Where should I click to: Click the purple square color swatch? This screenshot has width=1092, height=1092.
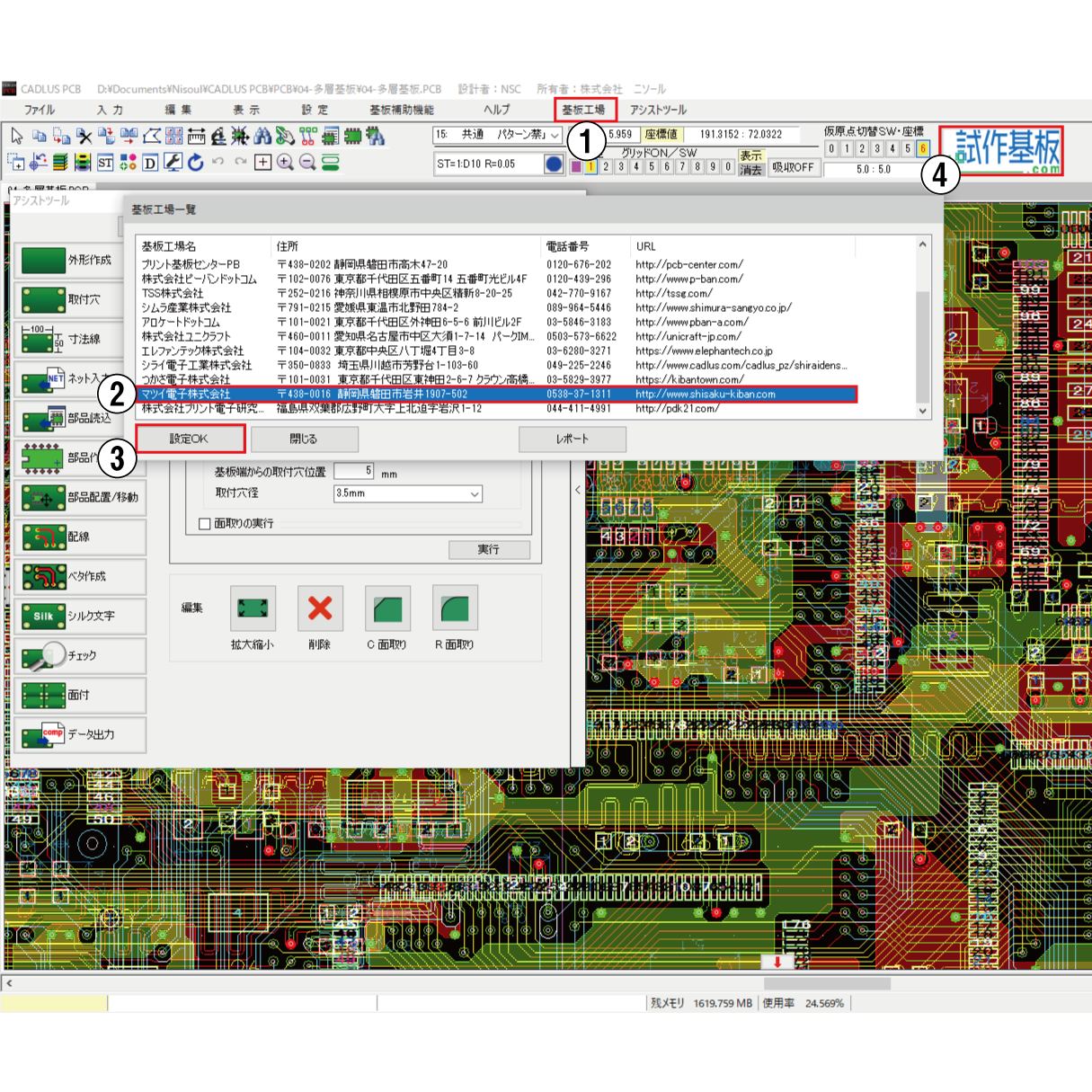575,166
